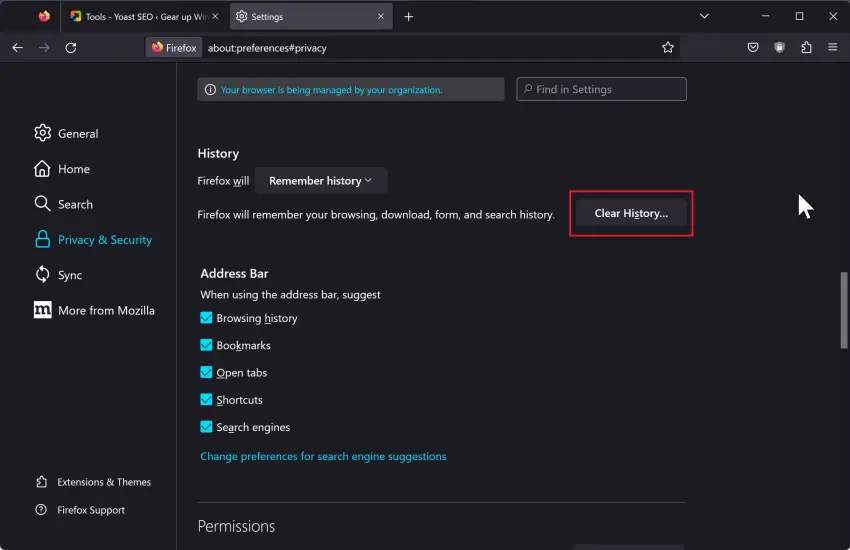
Task: Uncheck the Browsing history checkbox
Action: [x=206, y=318]
